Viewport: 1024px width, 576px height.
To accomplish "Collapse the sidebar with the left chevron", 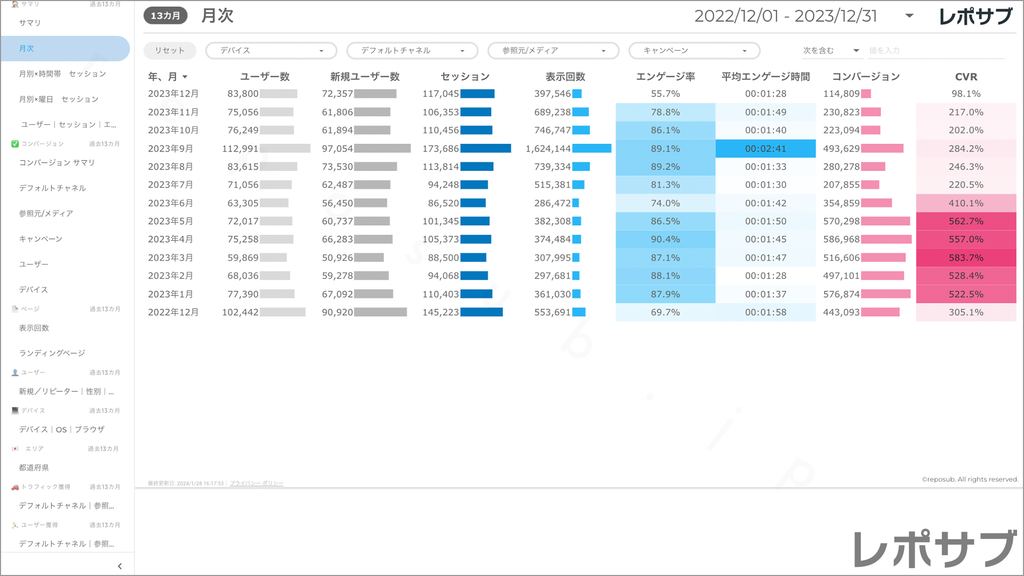I will (119, 566).
